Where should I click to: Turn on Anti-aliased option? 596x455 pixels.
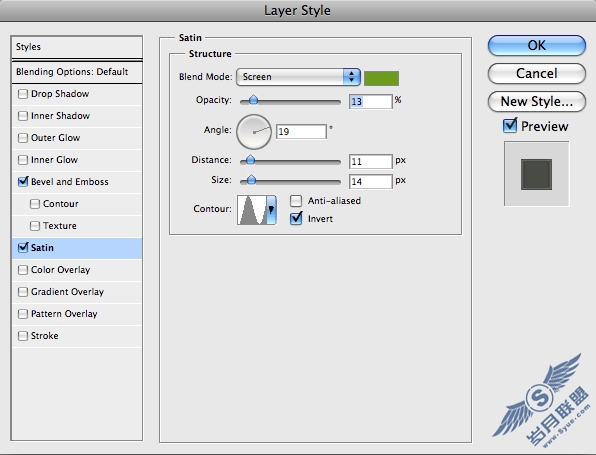[x=296, y=201]
